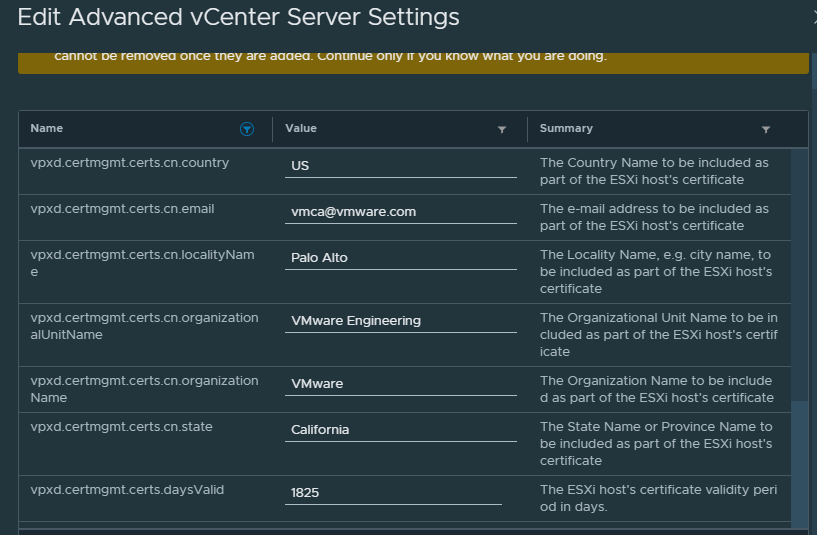The image size is (817, 535).
Task: Sort by the Value column header
Action: [x=301, y=129]
